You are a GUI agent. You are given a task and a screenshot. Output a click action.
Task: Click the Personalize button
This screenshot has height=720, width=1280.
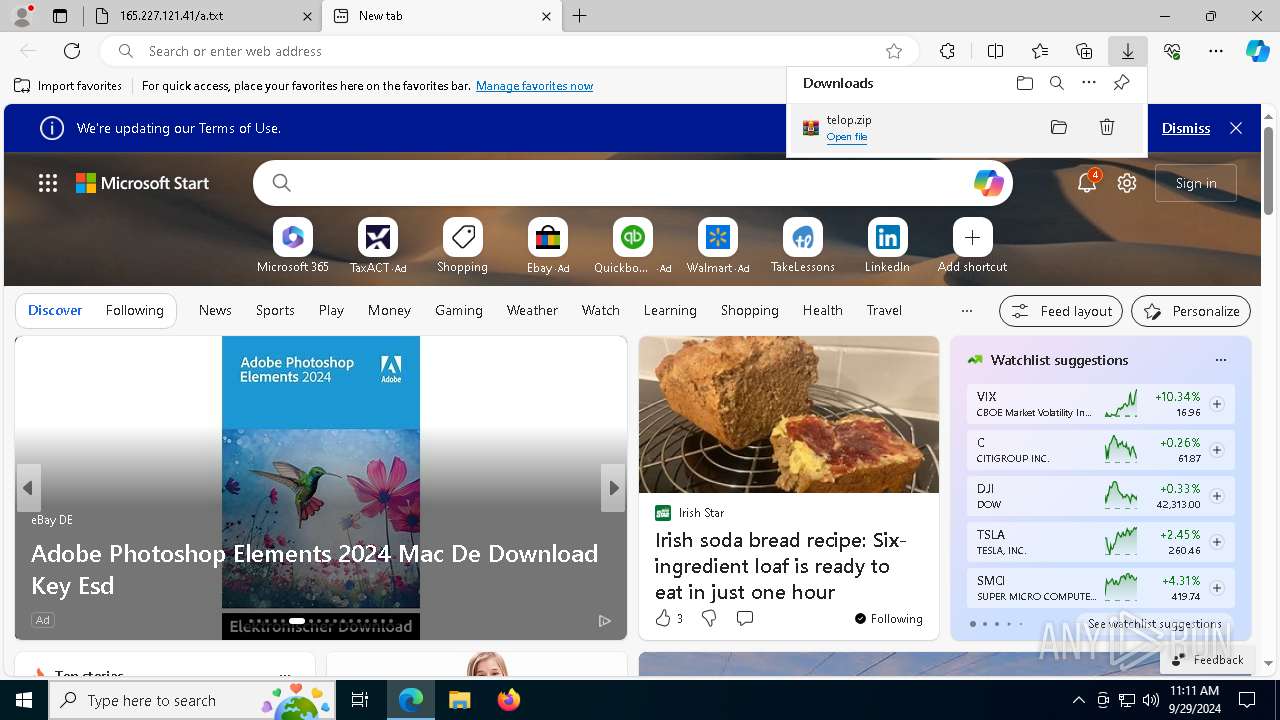pyautogui.click(x=1191, y=311)
